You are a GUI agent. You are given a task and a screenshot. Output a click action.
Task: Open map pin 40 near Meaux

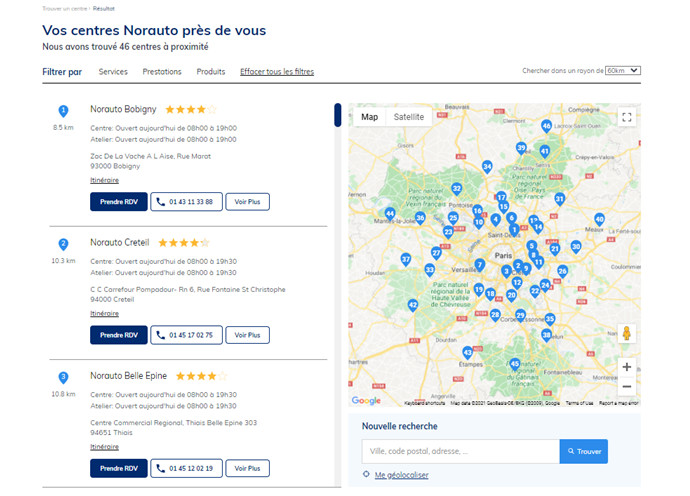point(599,219)
